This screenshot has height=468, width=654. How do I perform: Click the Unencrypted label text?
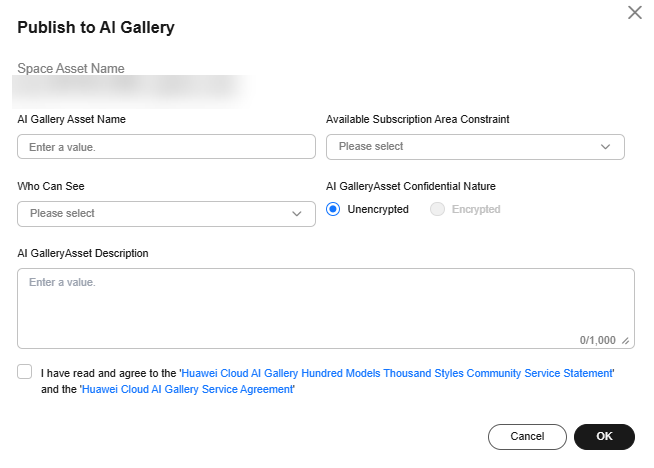tap(378, 209)
